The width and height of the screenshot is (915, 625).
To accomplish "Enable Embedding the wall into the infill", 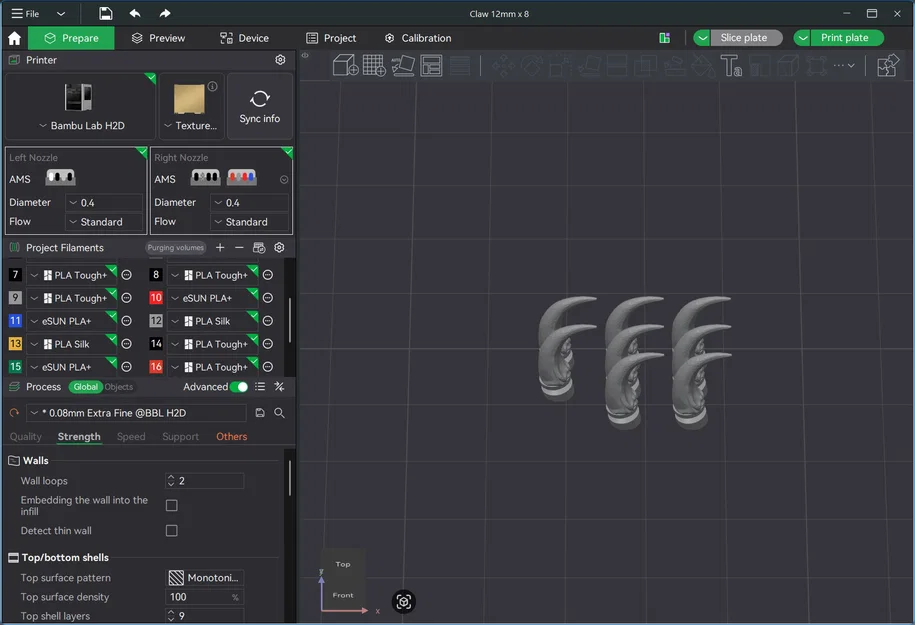I will (172, 505).
